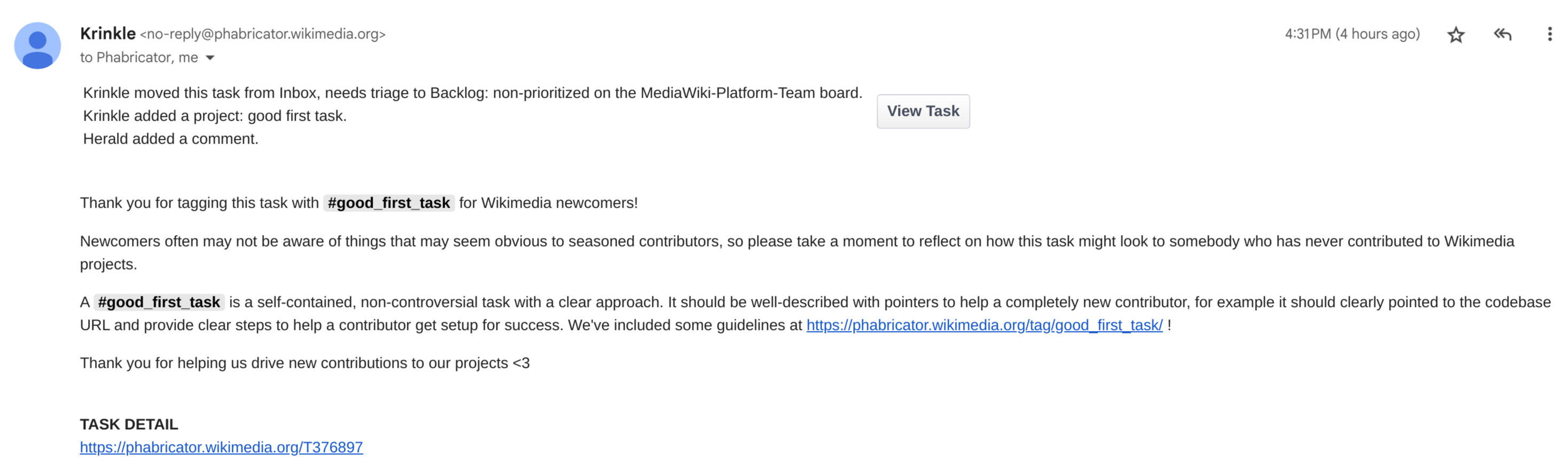Click the no-reply@phabricator.wikimedia.org address
The height and width of the screenshot is (465, 1568).
click(263, 34)
